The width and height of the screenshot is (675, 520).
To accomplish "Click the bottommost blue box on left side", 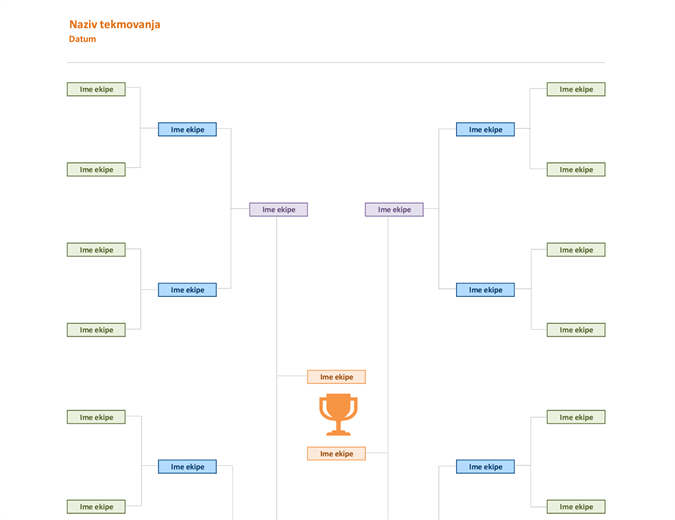I will pyautogui.click(x=187, y=467).
